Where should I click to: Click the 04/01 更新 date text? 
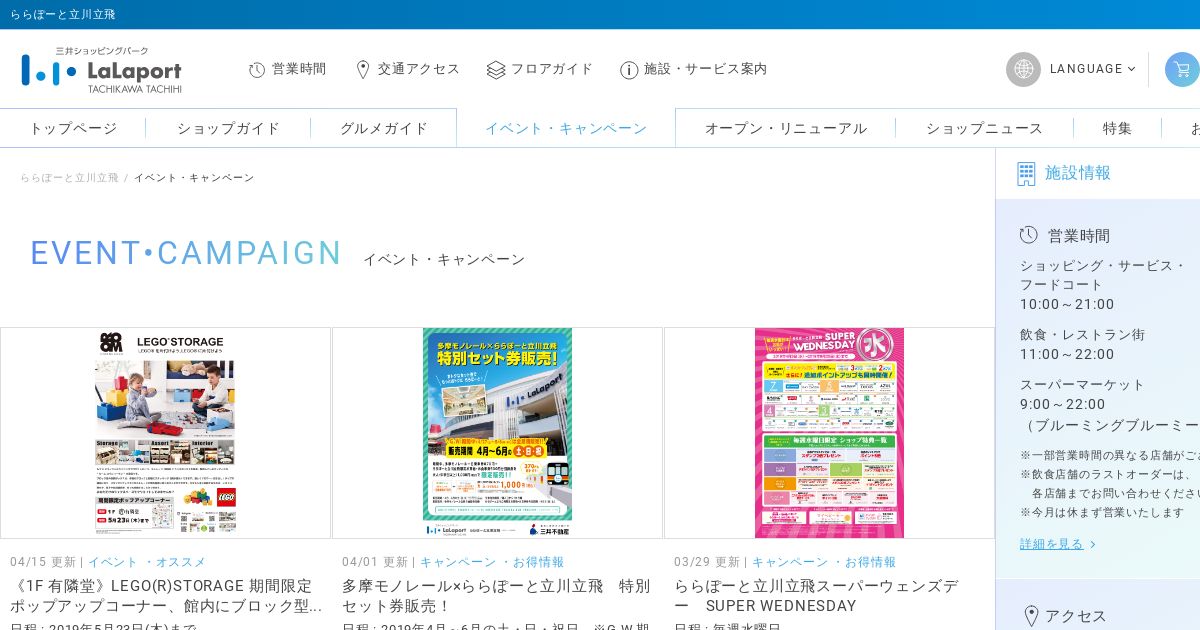pos(375,562)
